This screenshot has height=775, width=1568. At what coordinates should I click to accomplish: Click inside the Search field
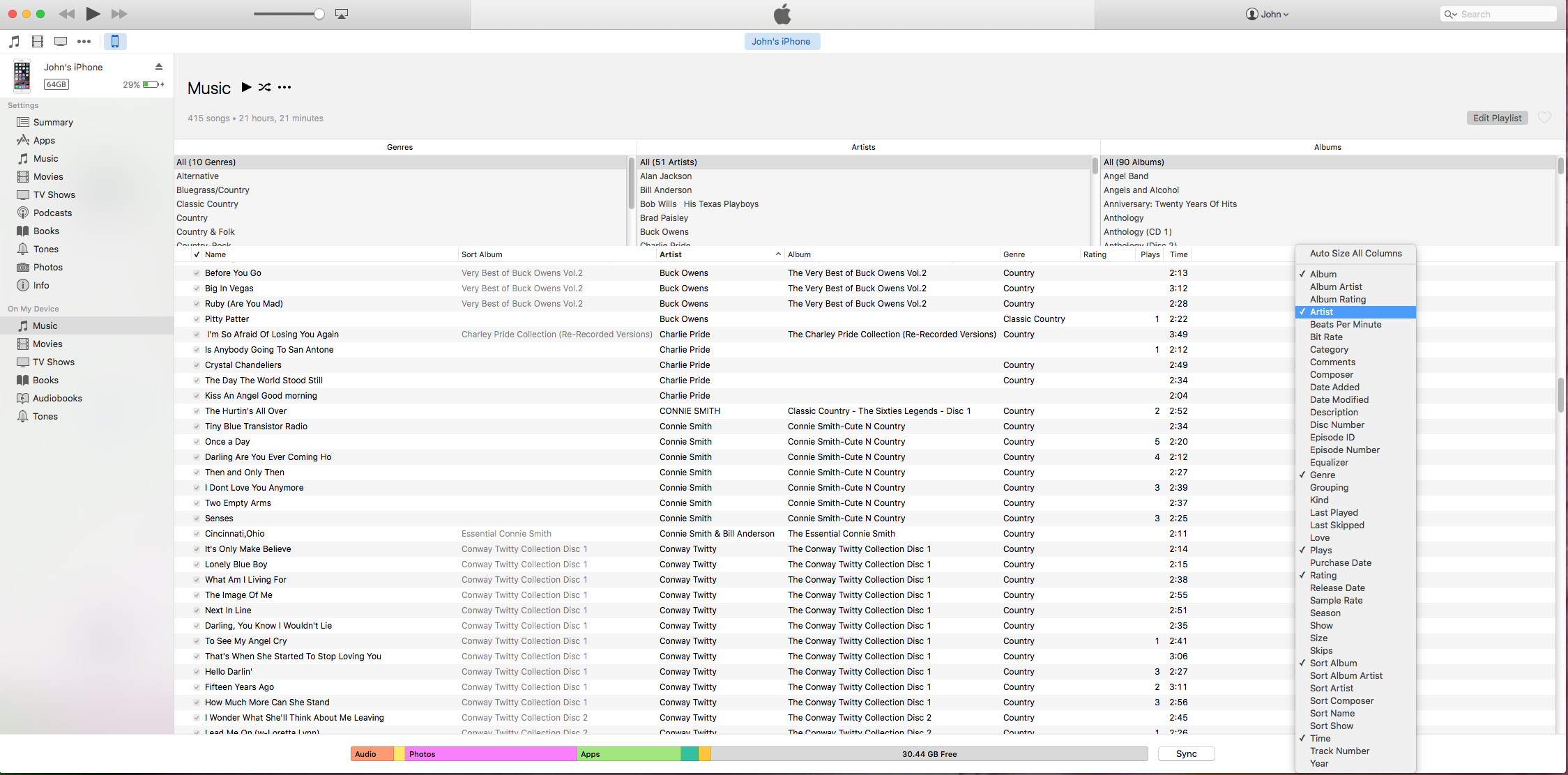(x=1498, y=13)
